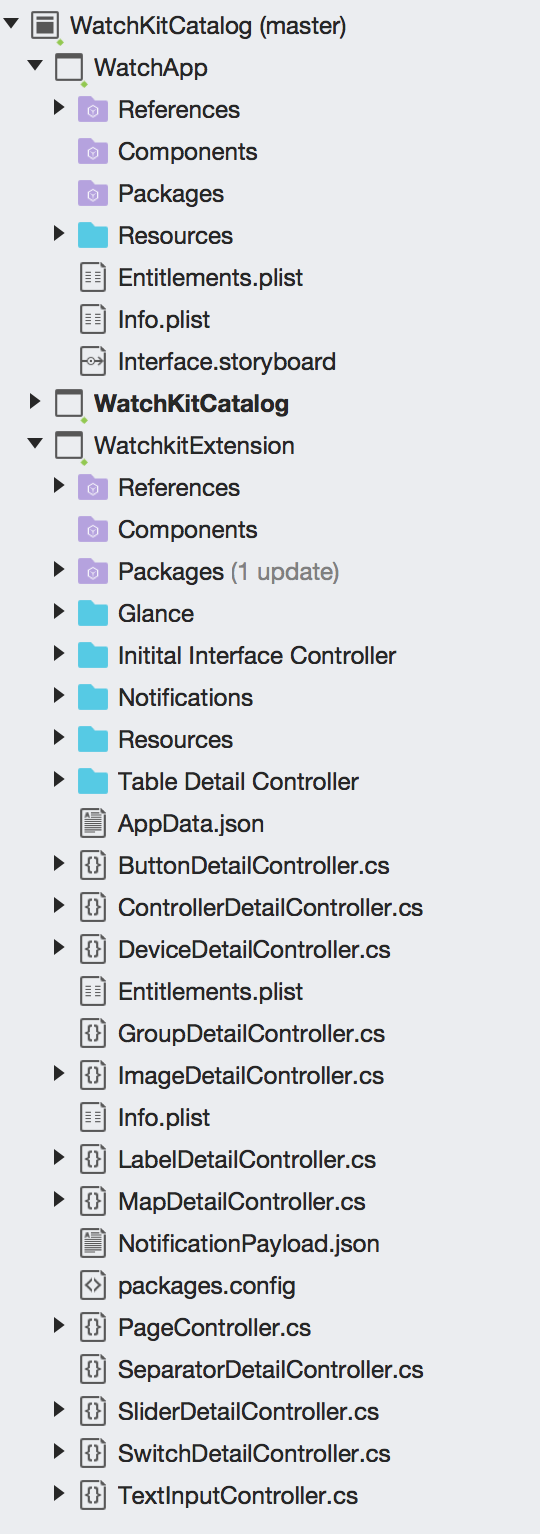Viewport: 540px width, 1534px height.
Task: Open the Interface.storyboard file icon
Action: (92, 361)
